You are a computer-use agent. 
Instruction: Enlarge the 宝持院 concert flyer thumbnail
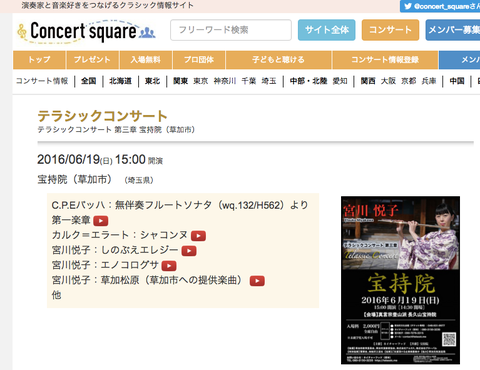[400, 280]
